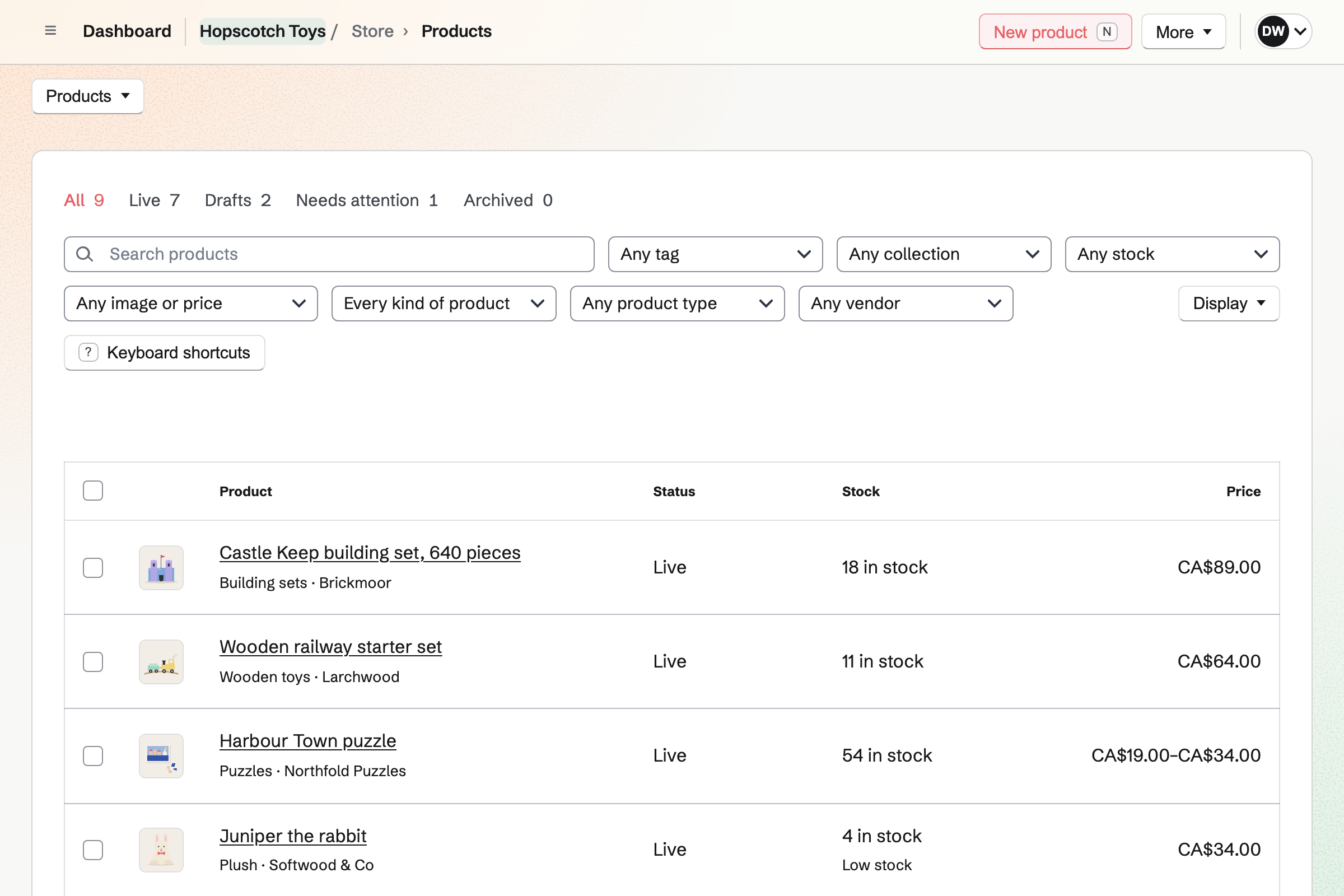Open the Wooden railway starter set link
Image resolution: width=1344 pixels, height=896 pixels.
coord(330,646)
